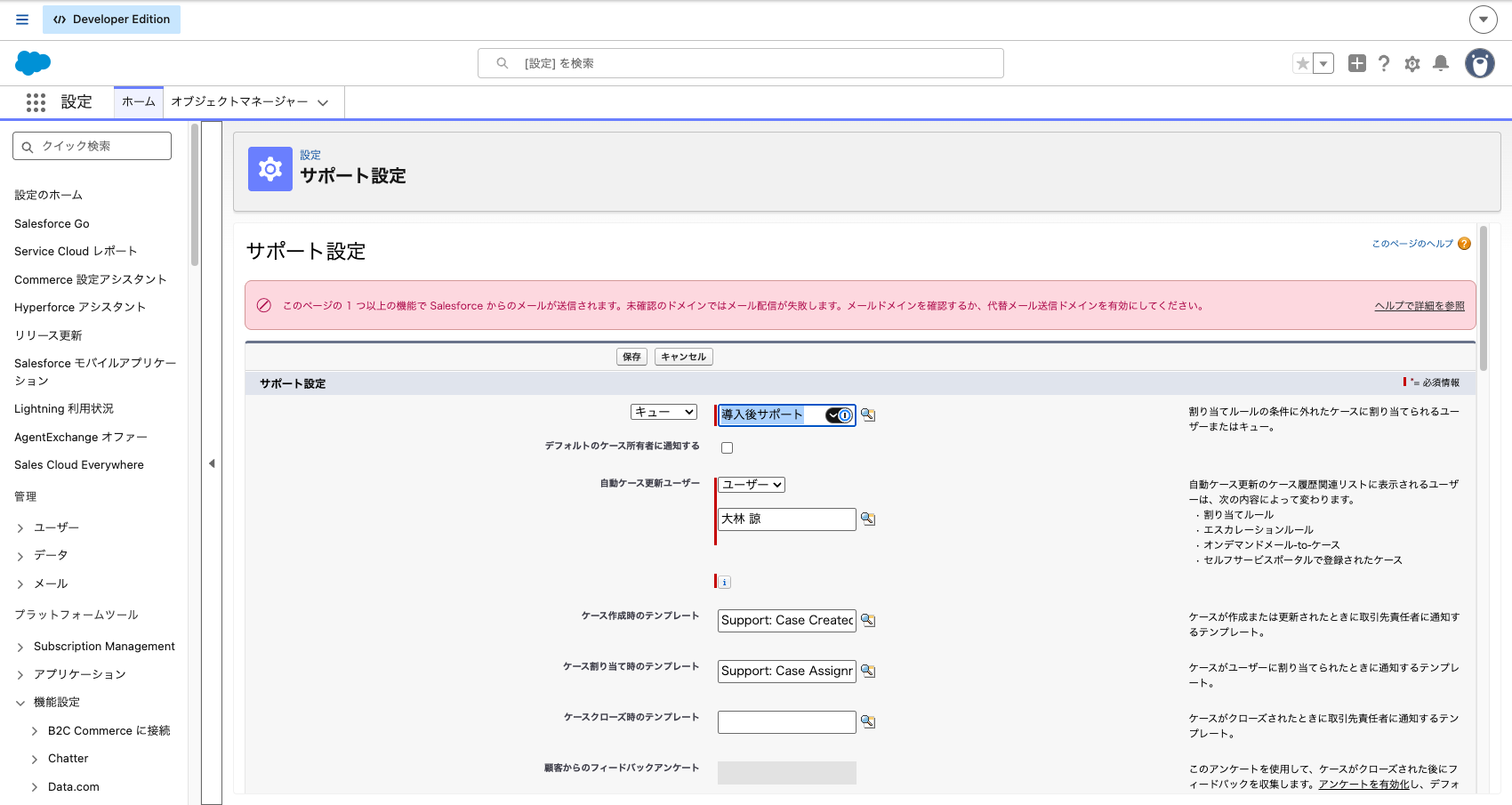
Task: Open the ヘルプで詳細を参照 link
Action: coord(1420,306)
